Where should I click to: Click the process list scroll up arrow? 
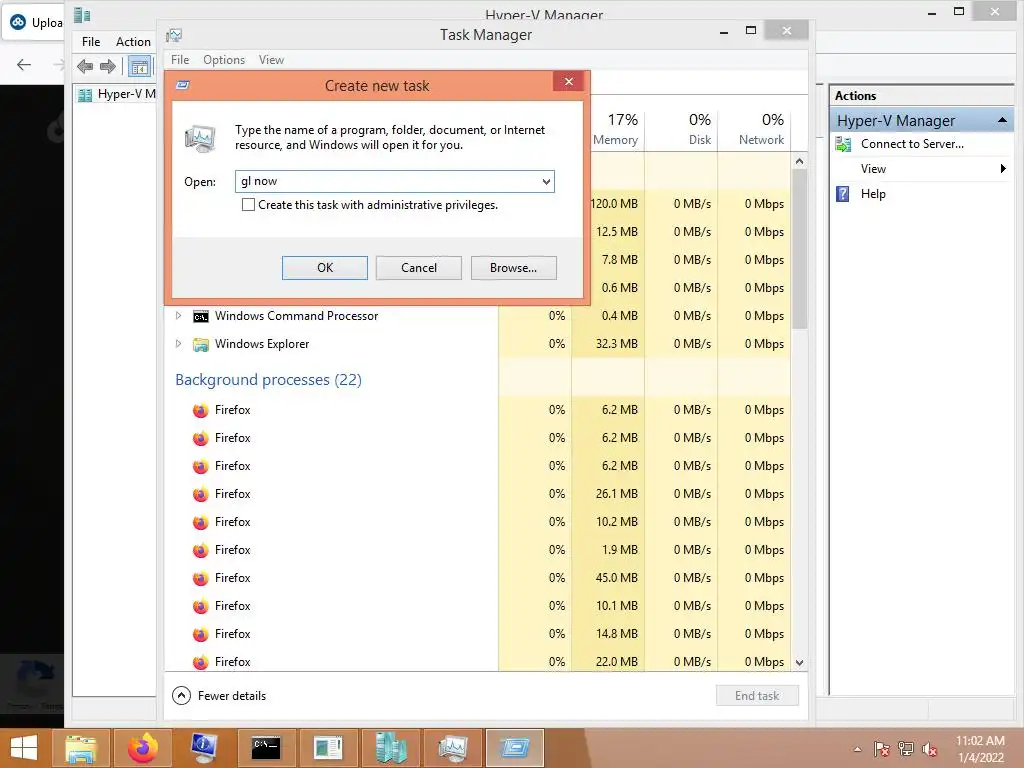click(799, 161)
